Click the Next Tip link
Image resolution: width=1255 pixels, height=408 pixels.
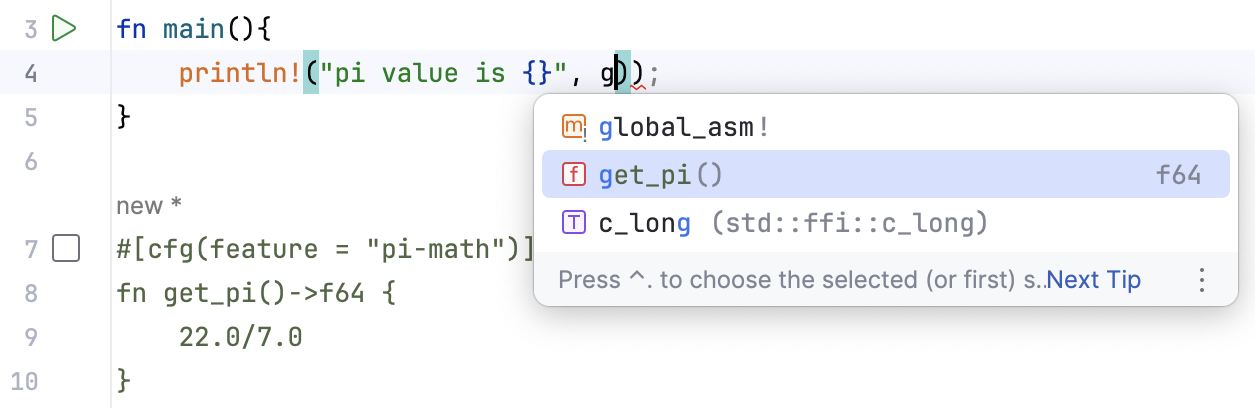click(1094, 280)
